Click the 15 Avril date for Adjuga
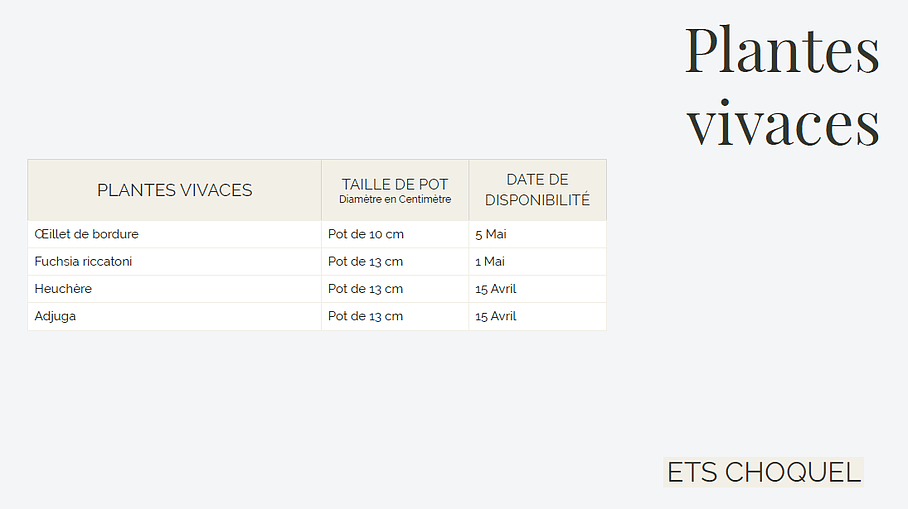This screenshot has height=509, width=908. [x=496, y=316]
